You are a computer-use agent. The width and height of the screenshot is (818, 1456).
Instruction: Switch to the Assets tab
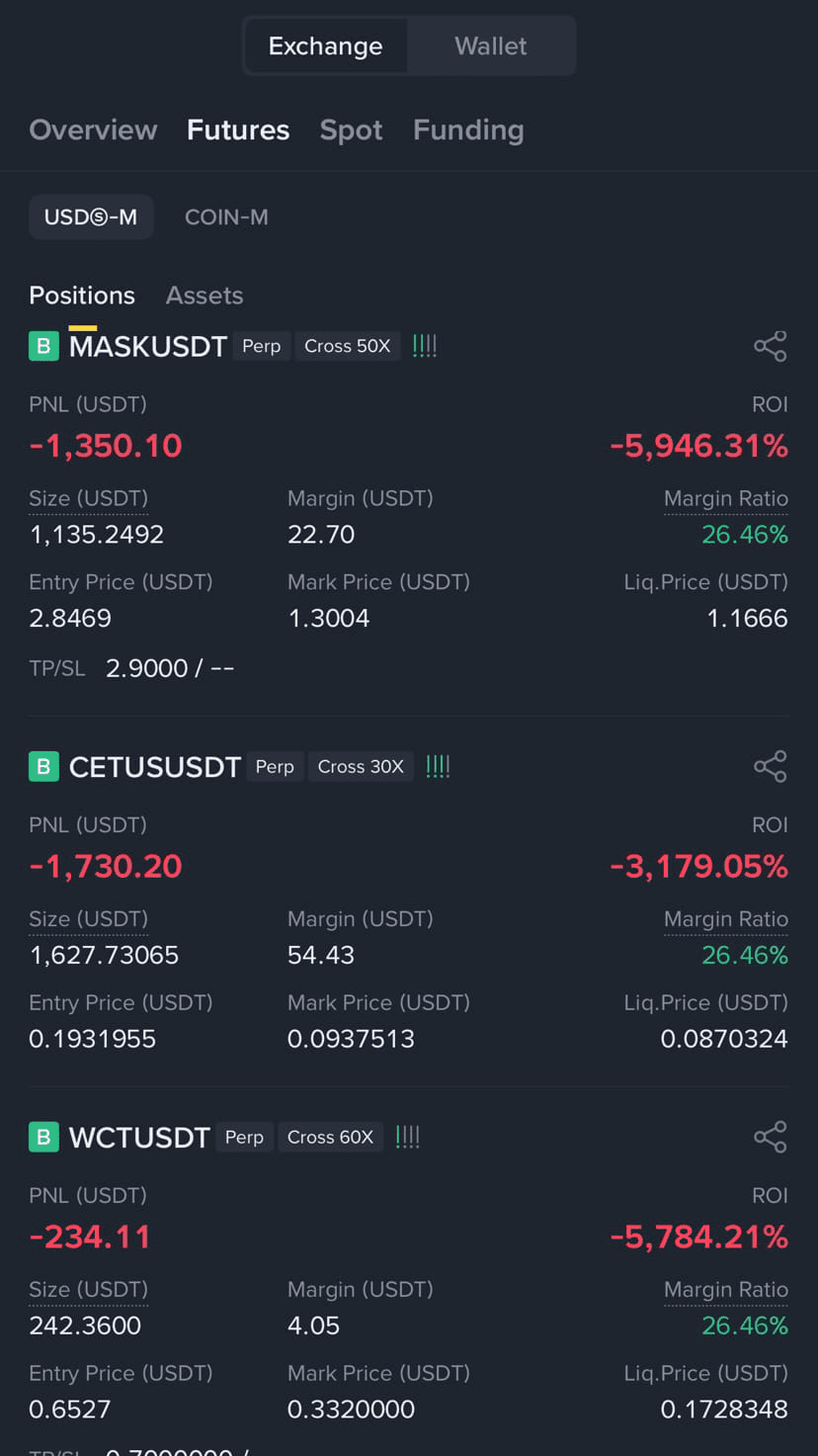point(204,296)
